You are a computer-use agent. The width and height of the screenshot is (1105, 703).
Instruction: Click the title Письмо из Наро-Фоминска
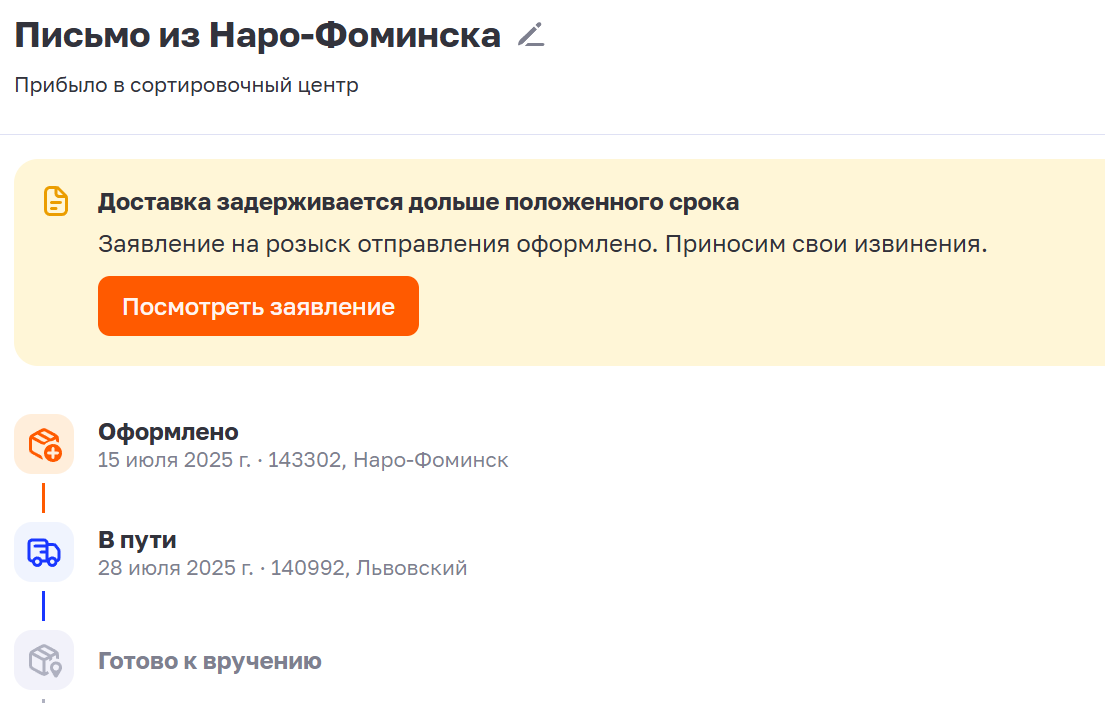(258, 36)
